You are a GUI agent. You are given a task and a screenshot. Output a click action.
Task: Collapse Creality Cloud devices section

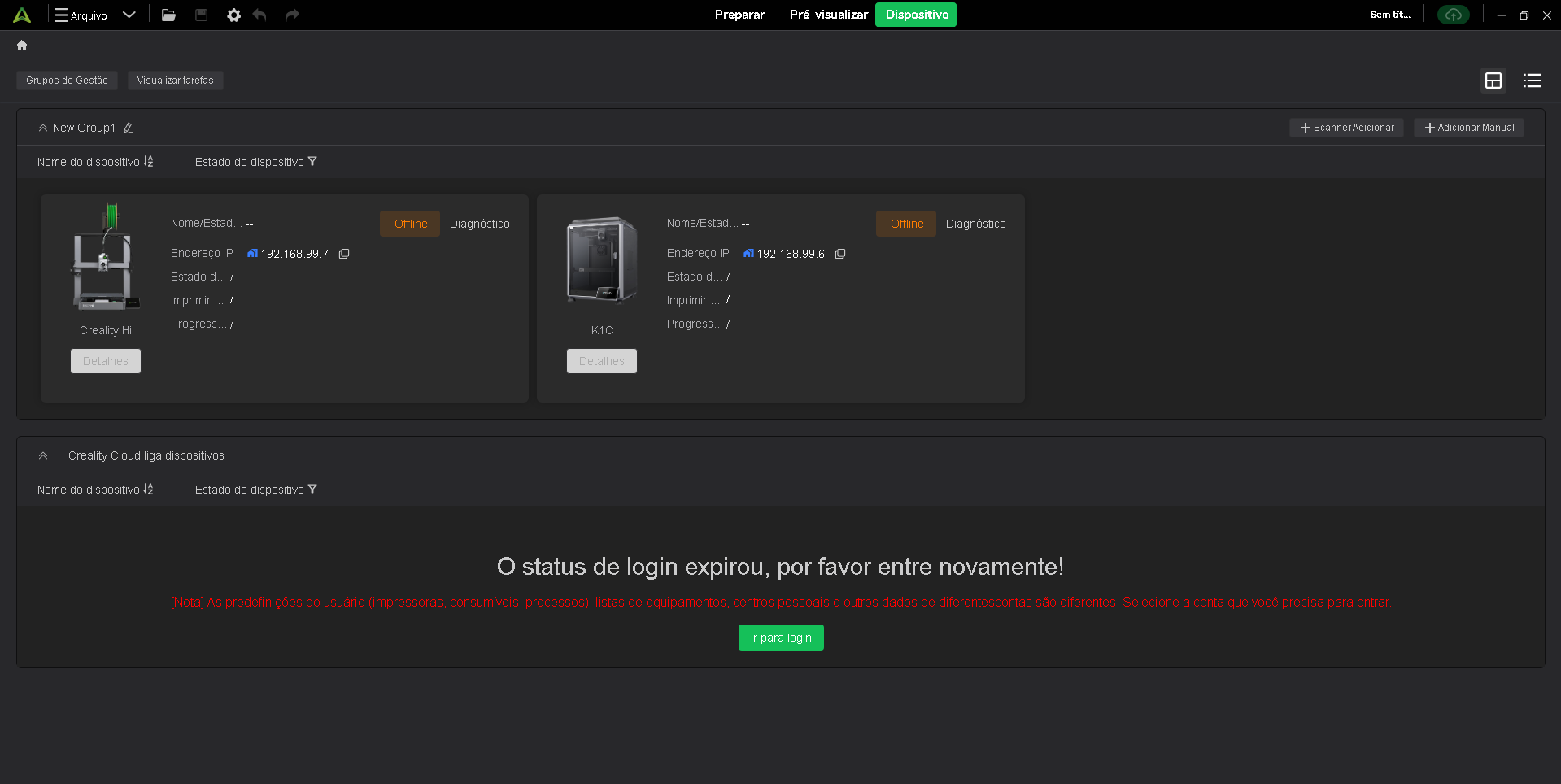pyautogui.click(x=43, y=455)
